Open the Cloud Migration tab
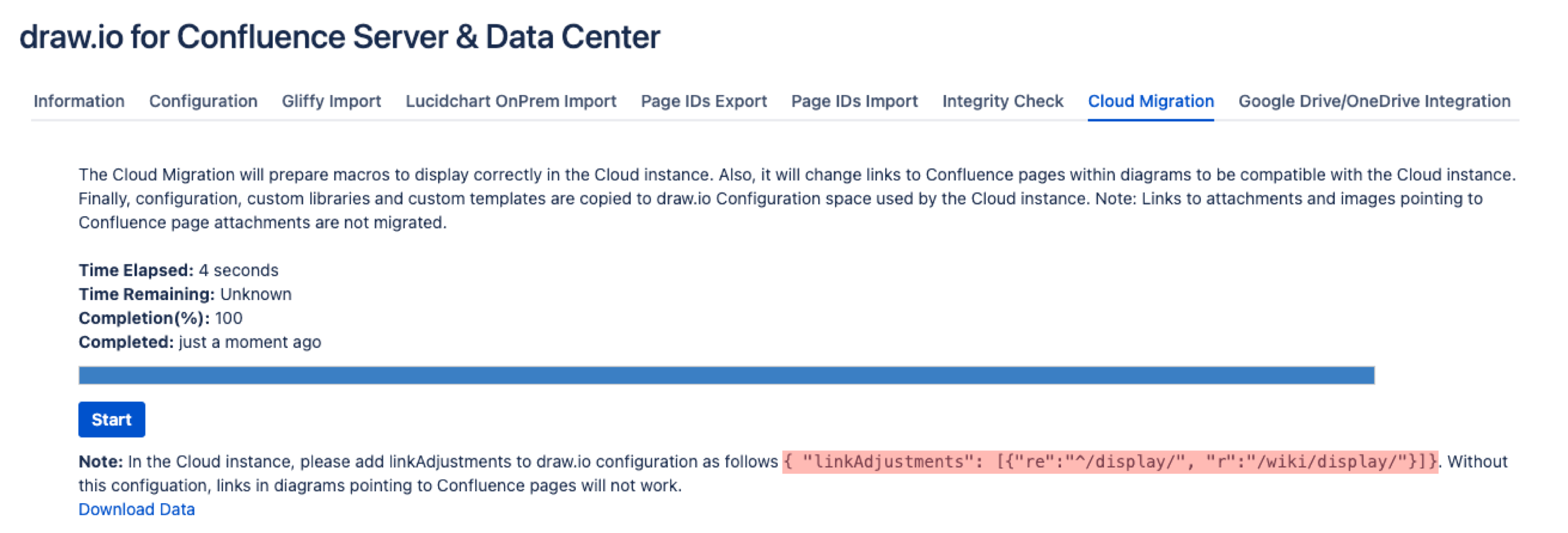The height and width of the screenshot is (533, 1568). click(x=1151, y=101)
